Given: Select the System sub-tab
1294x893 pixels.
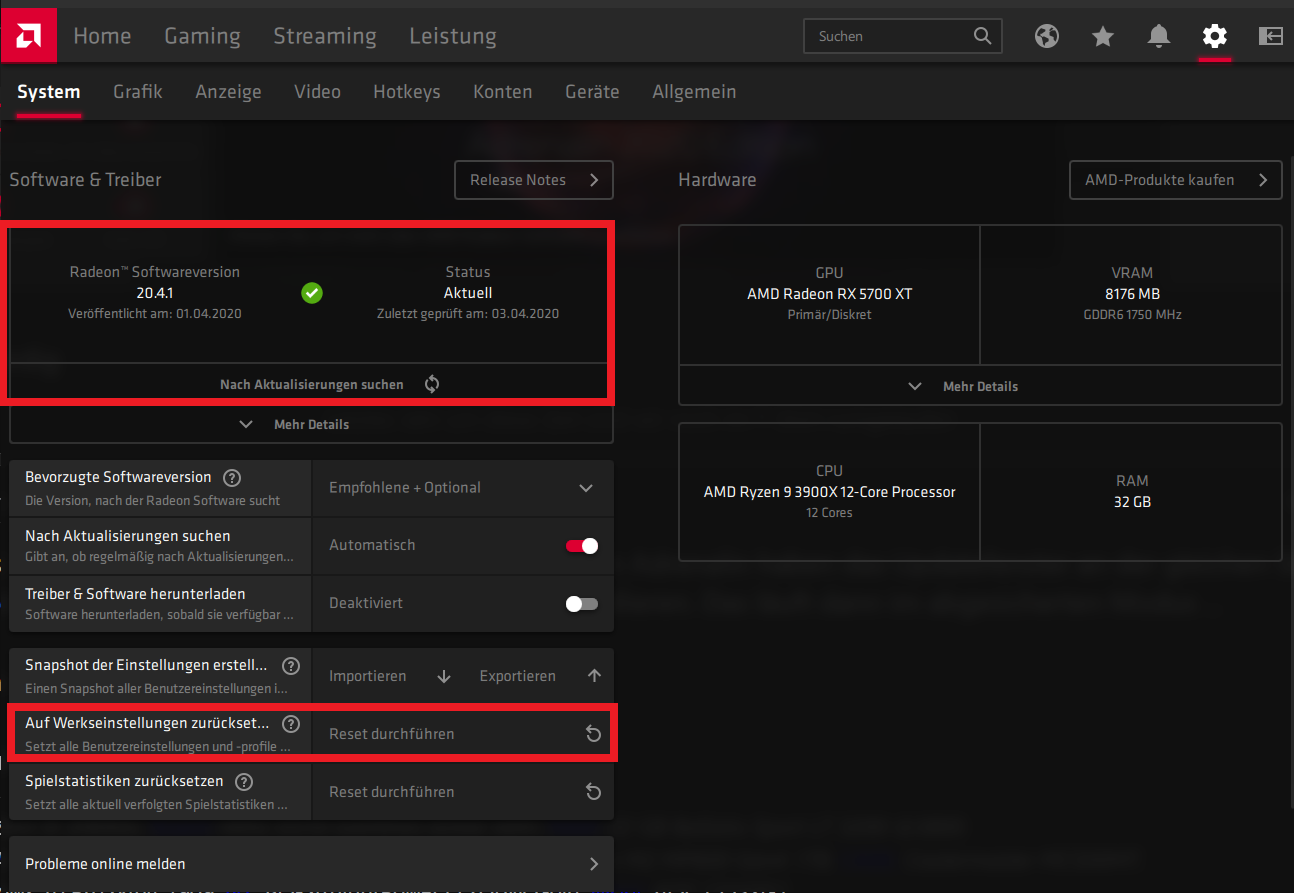Looking at the screenshot, I should pos(48,91).
